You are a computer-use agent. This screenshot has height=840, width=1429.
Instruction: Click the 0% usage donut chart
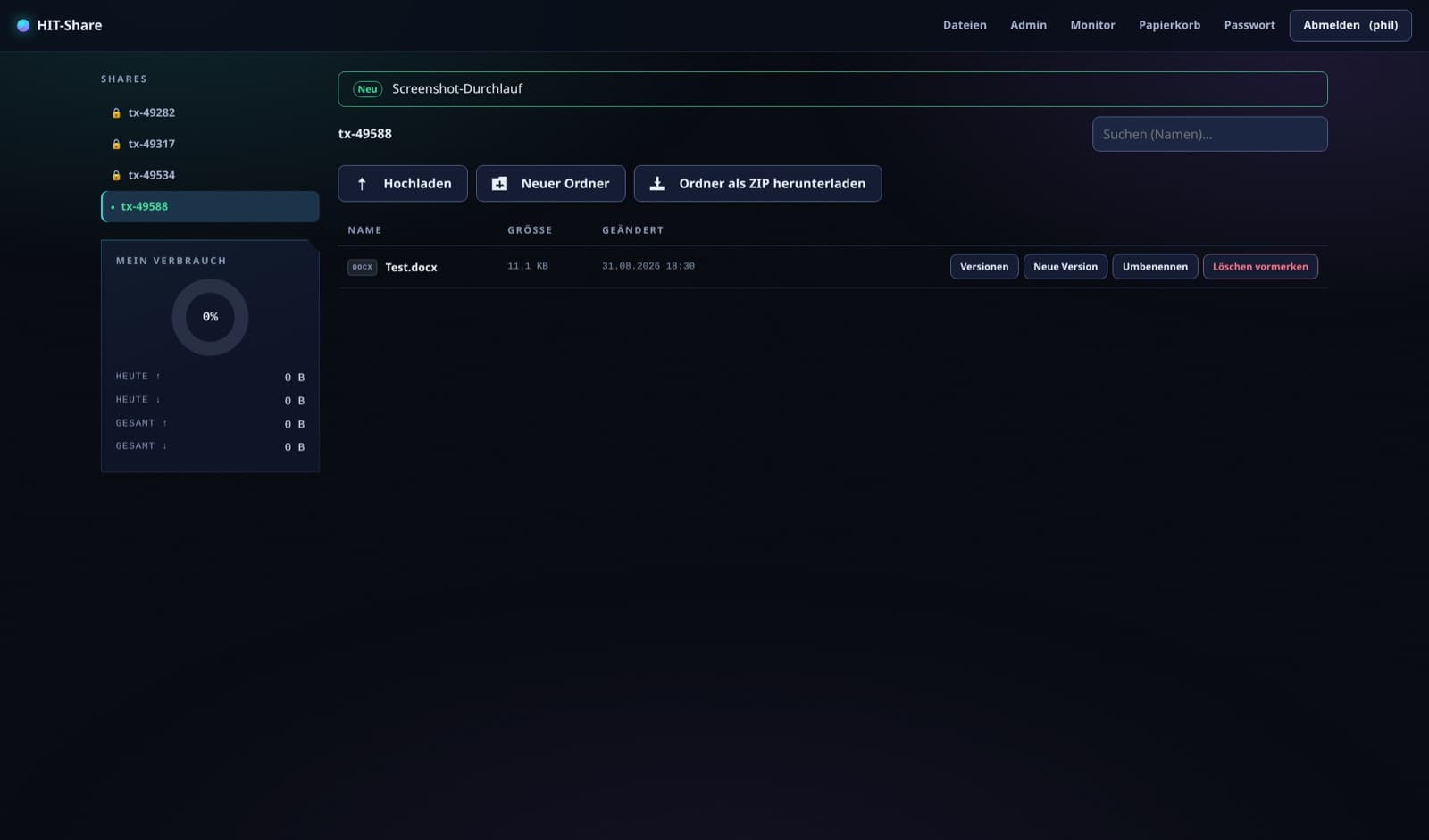click(210, 317)
